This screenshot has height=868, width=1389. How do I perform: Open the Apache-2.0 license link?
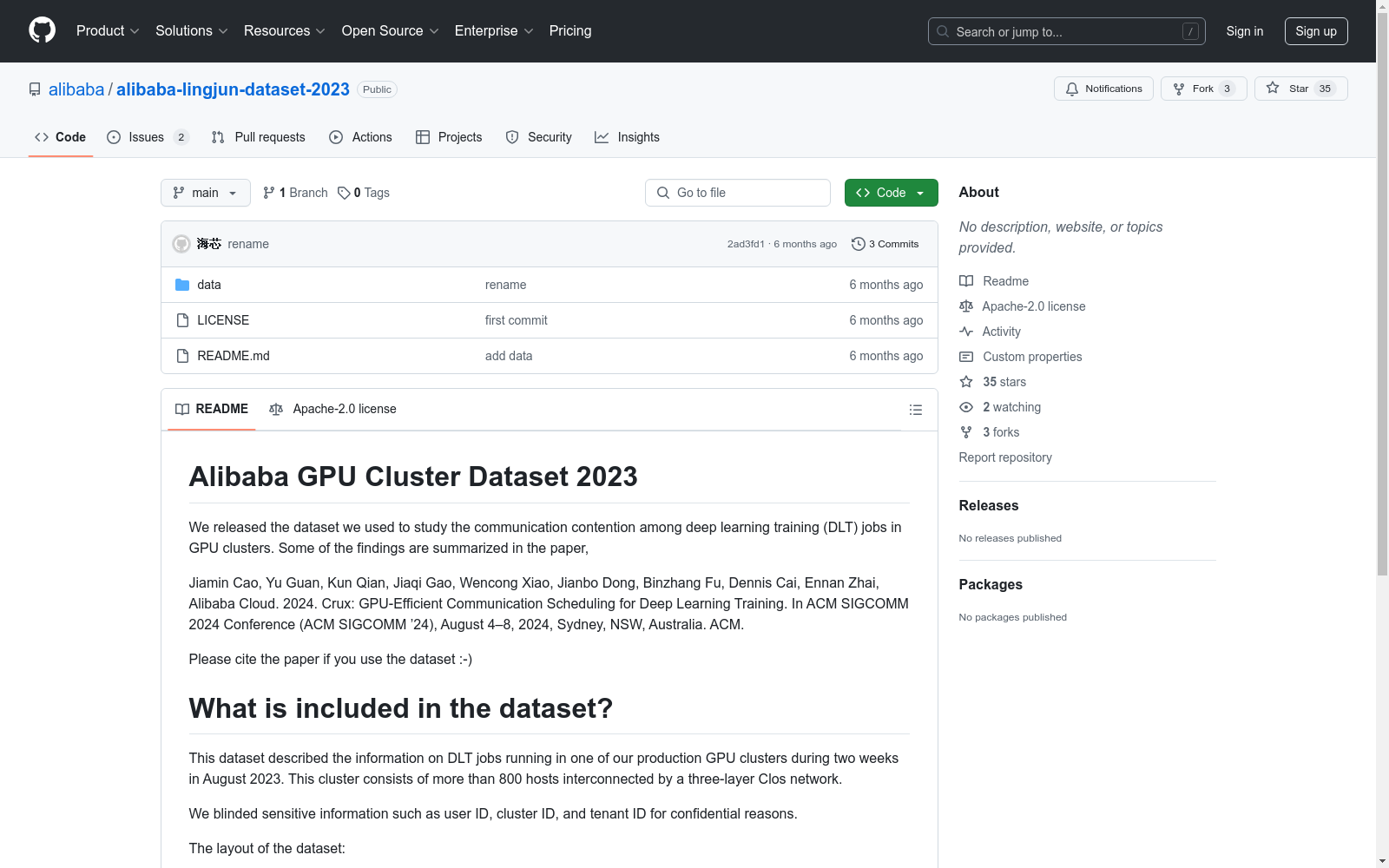(1033, 306)
